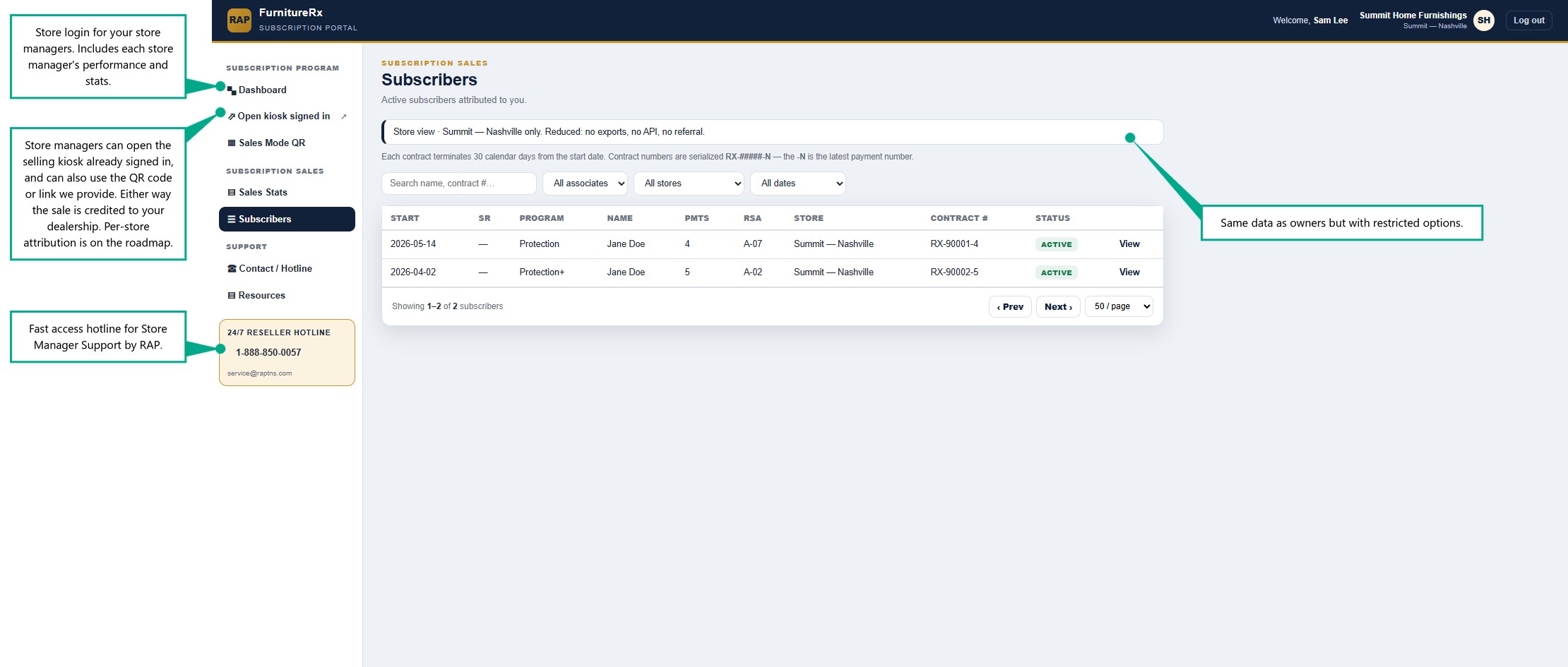Open the Dashboard sidebar item
This screenshot has width=1568, height=667.
(x=287, y=90)
